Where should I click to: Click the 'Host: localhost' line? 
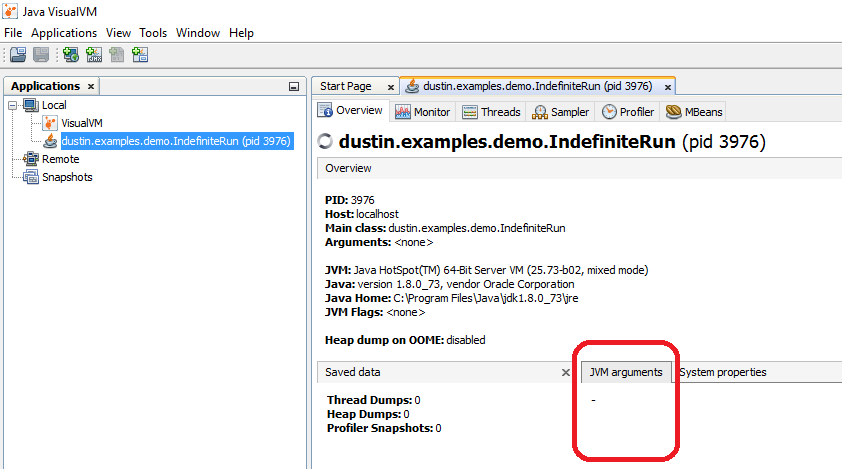pos(362,214)
